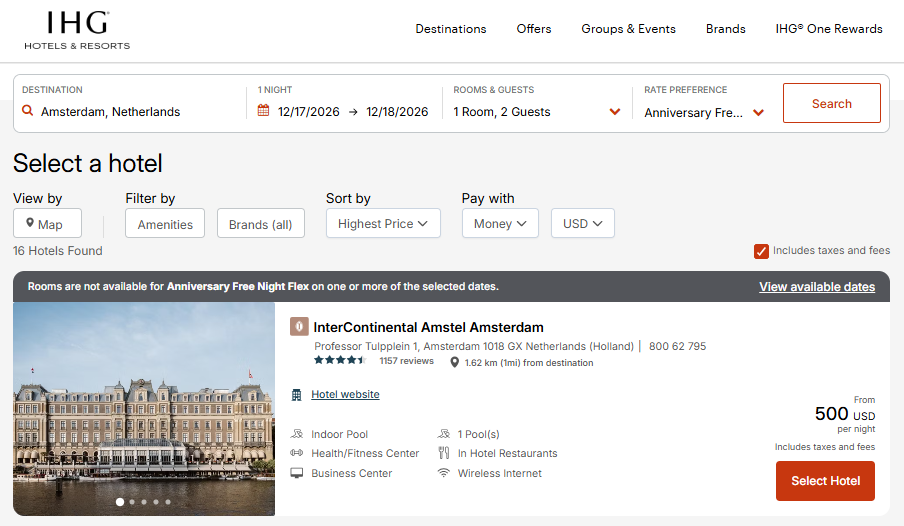Image resolution: width=904 pixels, height=526 pixels.
Task: Click the Indoor Pool amenity icon
Action: click(x=297, y=434)
